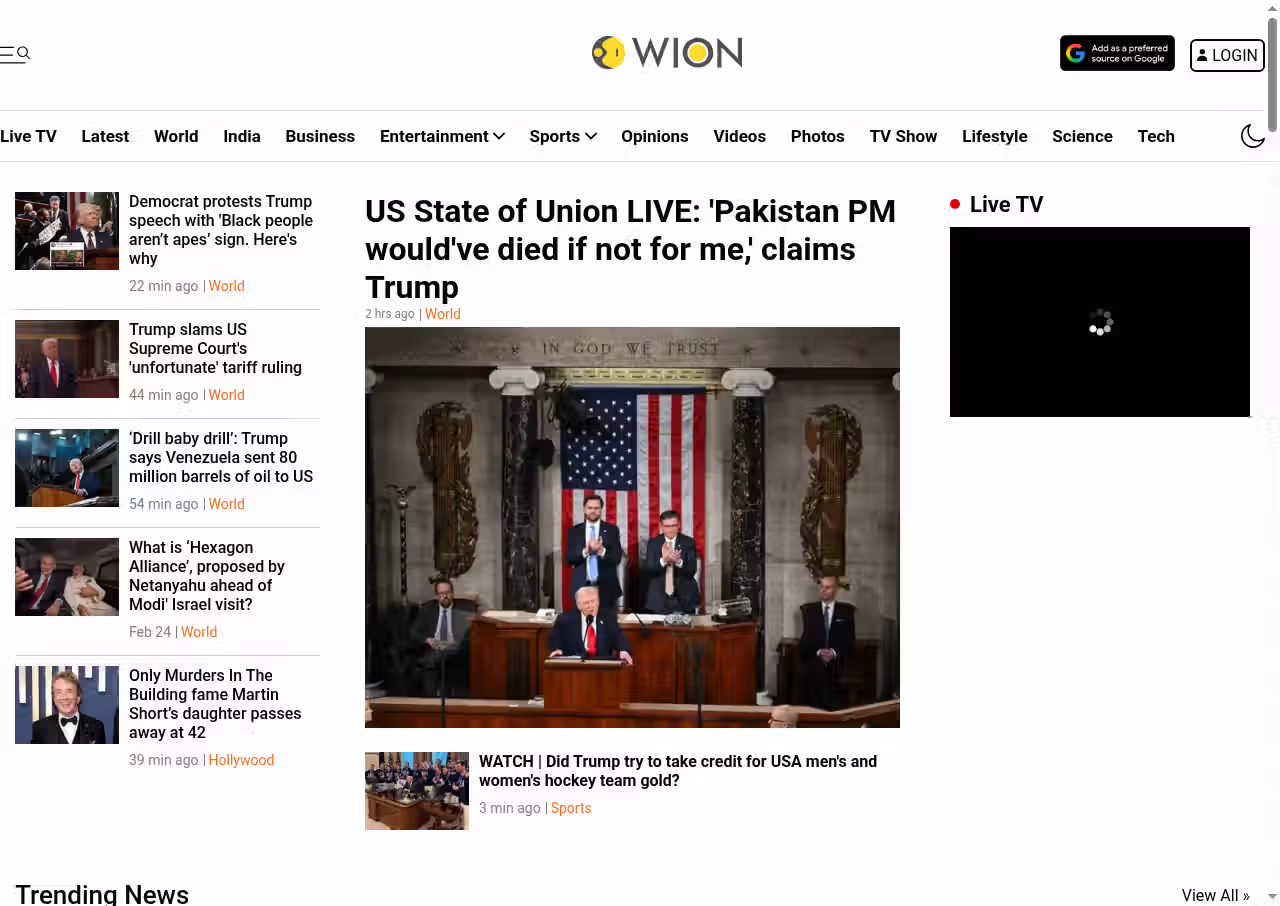Image resolution: width=1280 pixels, height=906 pixels.
Task: Click the Sports tag under hockey story
Action: pos(571,808)
